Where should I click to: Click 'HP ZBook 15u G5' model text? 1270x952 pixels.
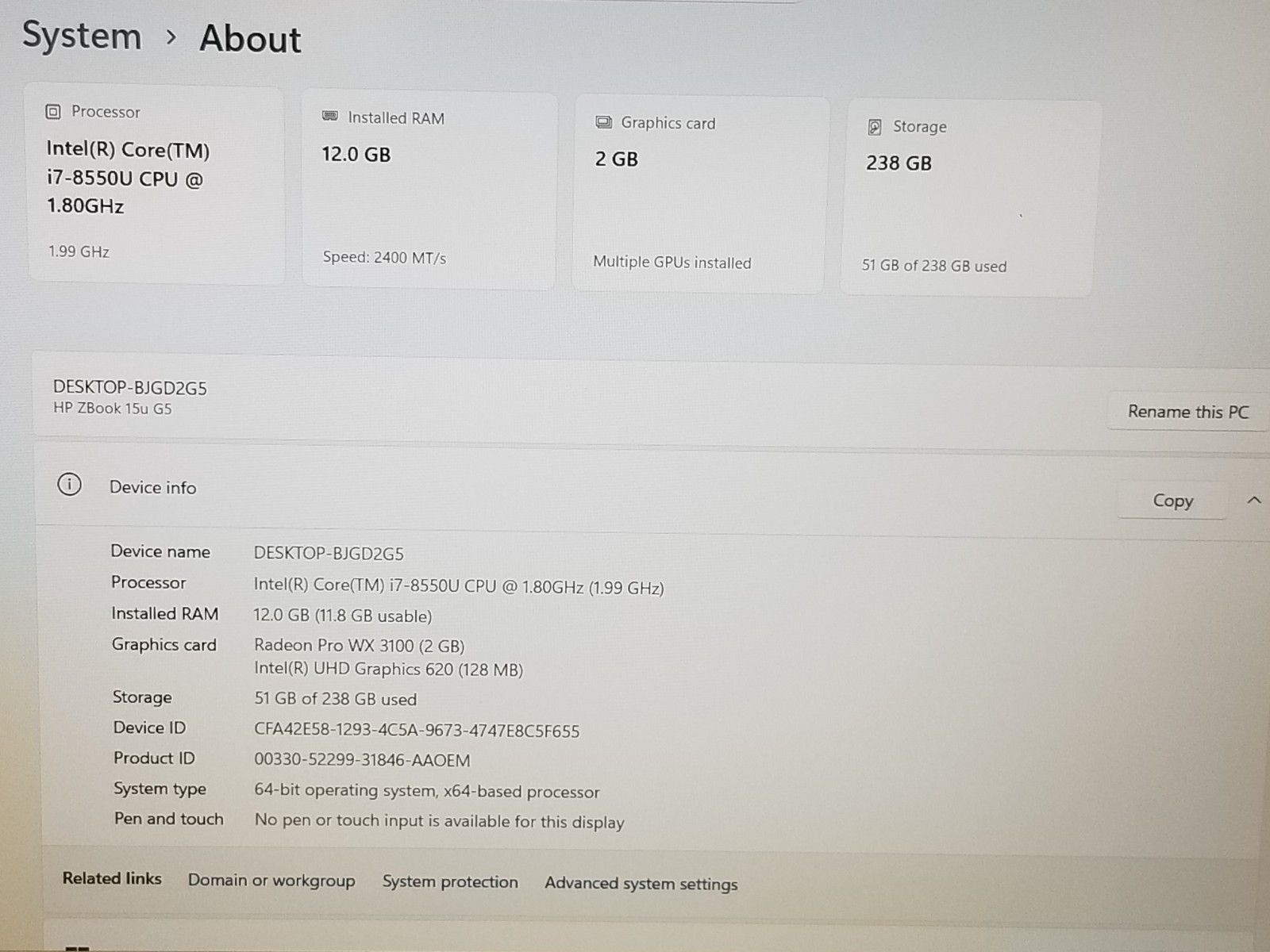112,408
